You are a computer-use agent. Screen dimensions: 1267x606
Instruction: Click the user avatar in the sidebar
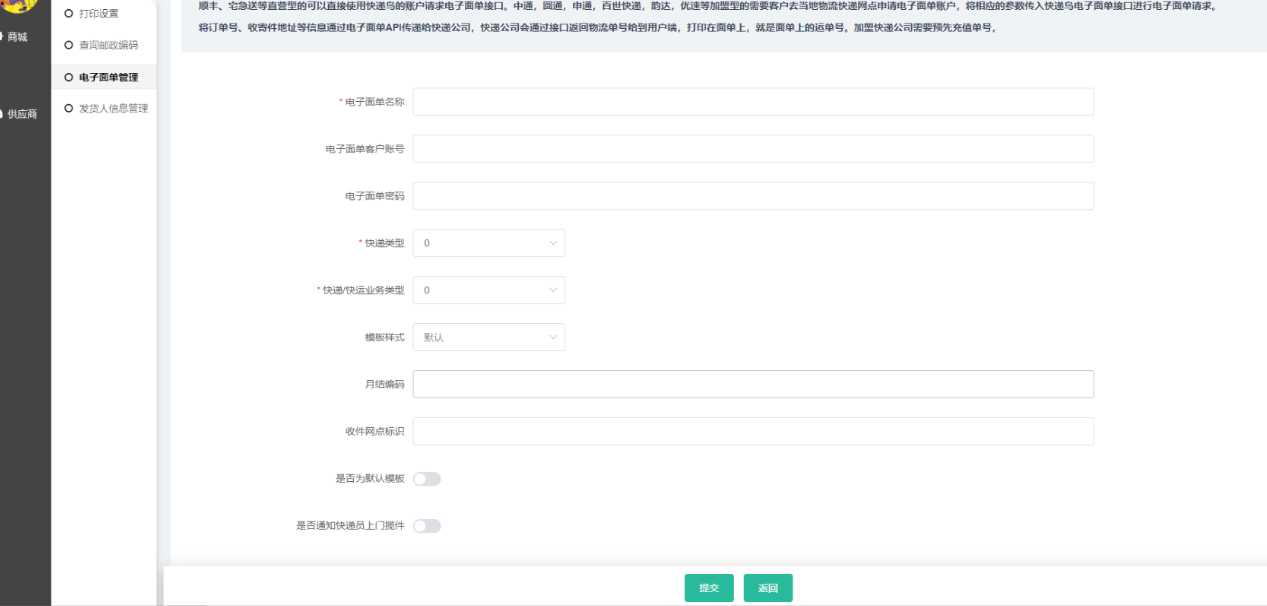[20, 5]
